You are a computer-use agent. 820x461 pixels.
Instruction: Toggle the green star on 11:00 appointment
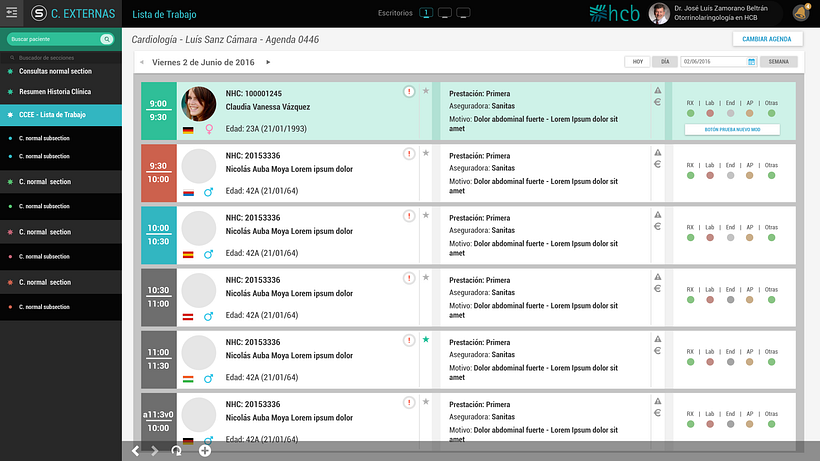[426, 340]
